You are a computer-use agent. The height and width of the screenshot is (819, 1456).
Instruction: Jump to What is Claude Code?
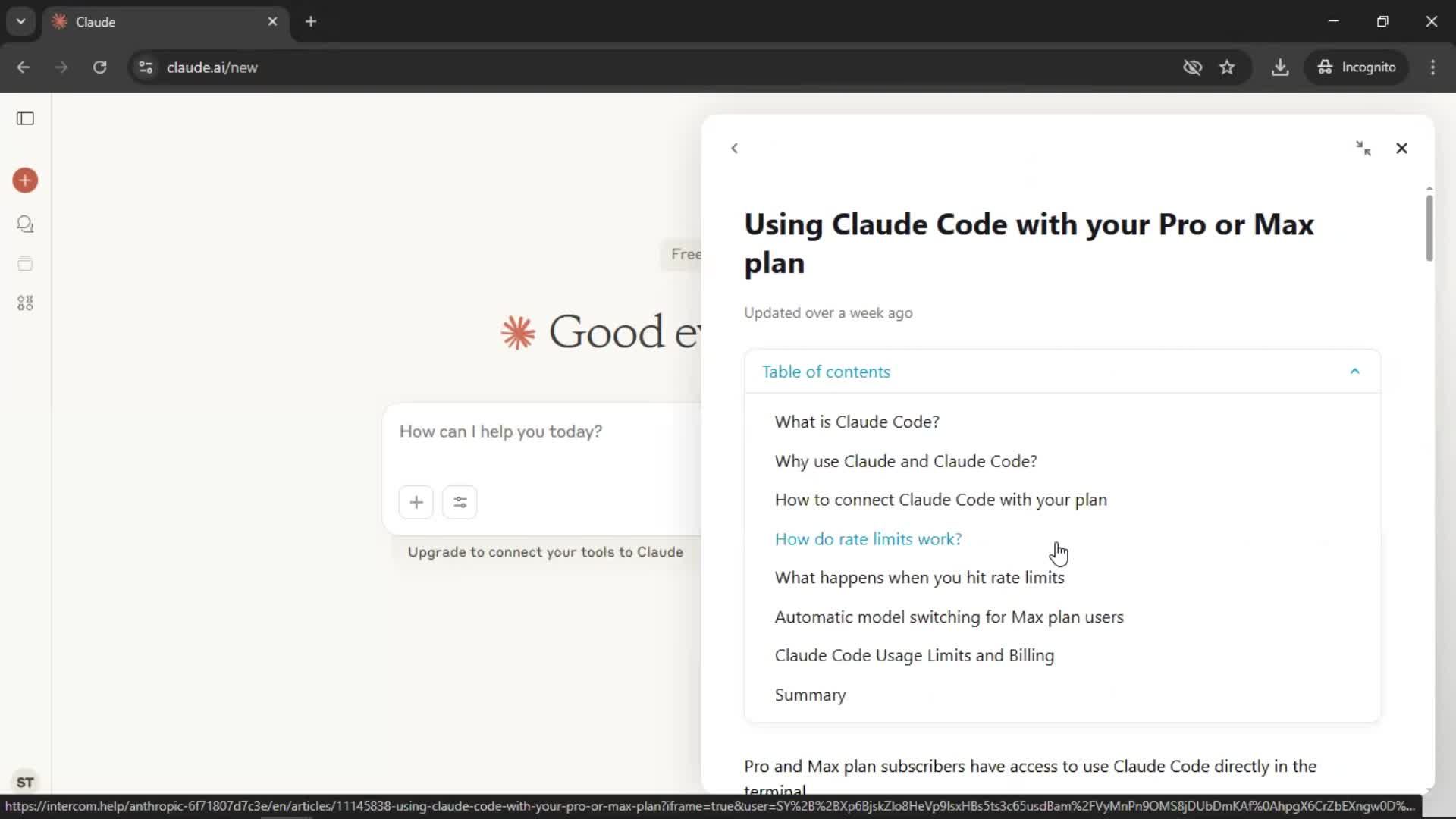tap(857, 422)
